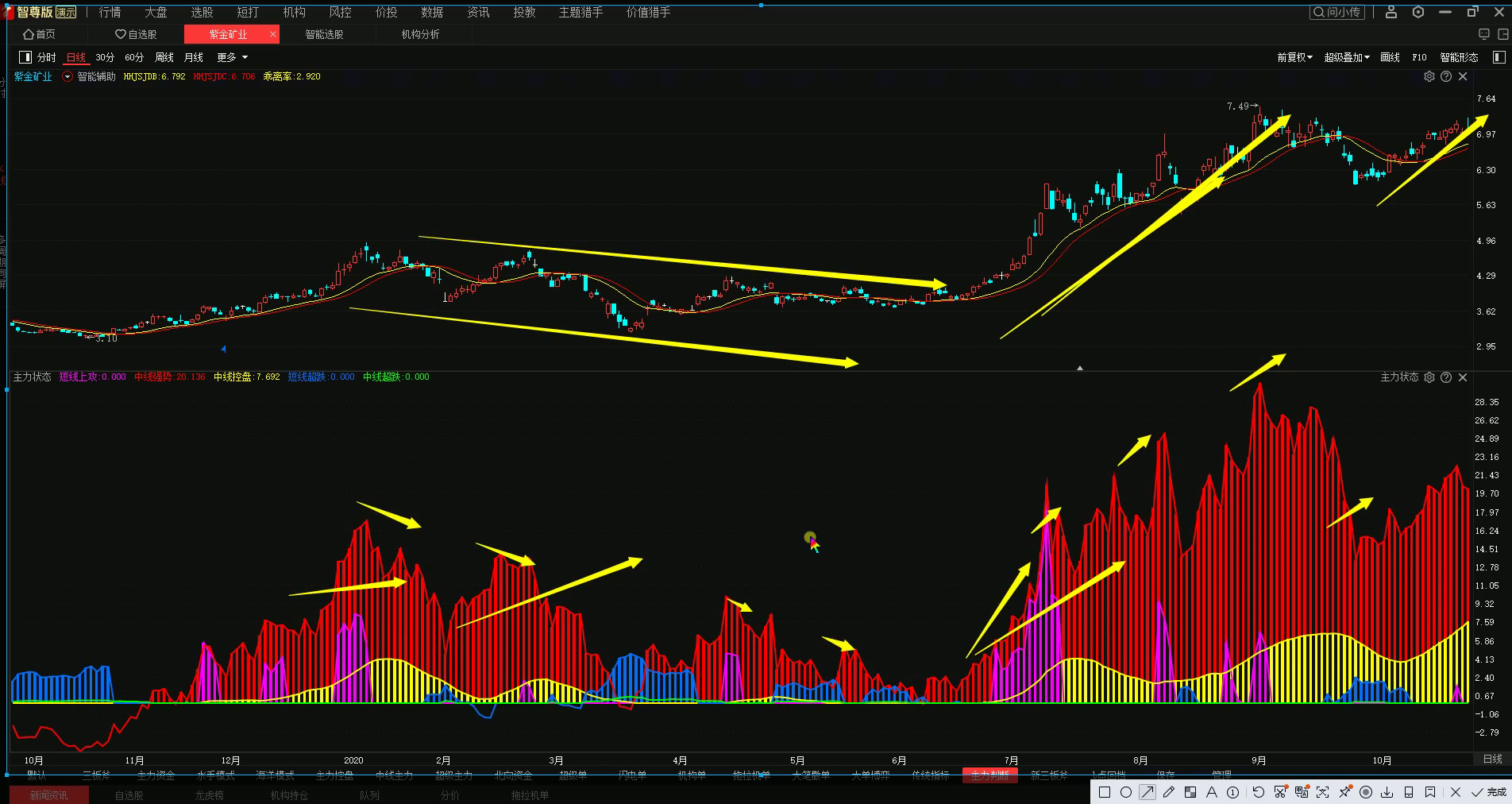Click the bookmark icon in screenshot toolbar
Screen dimensions: 1512x804
[x=1430, y=792]
